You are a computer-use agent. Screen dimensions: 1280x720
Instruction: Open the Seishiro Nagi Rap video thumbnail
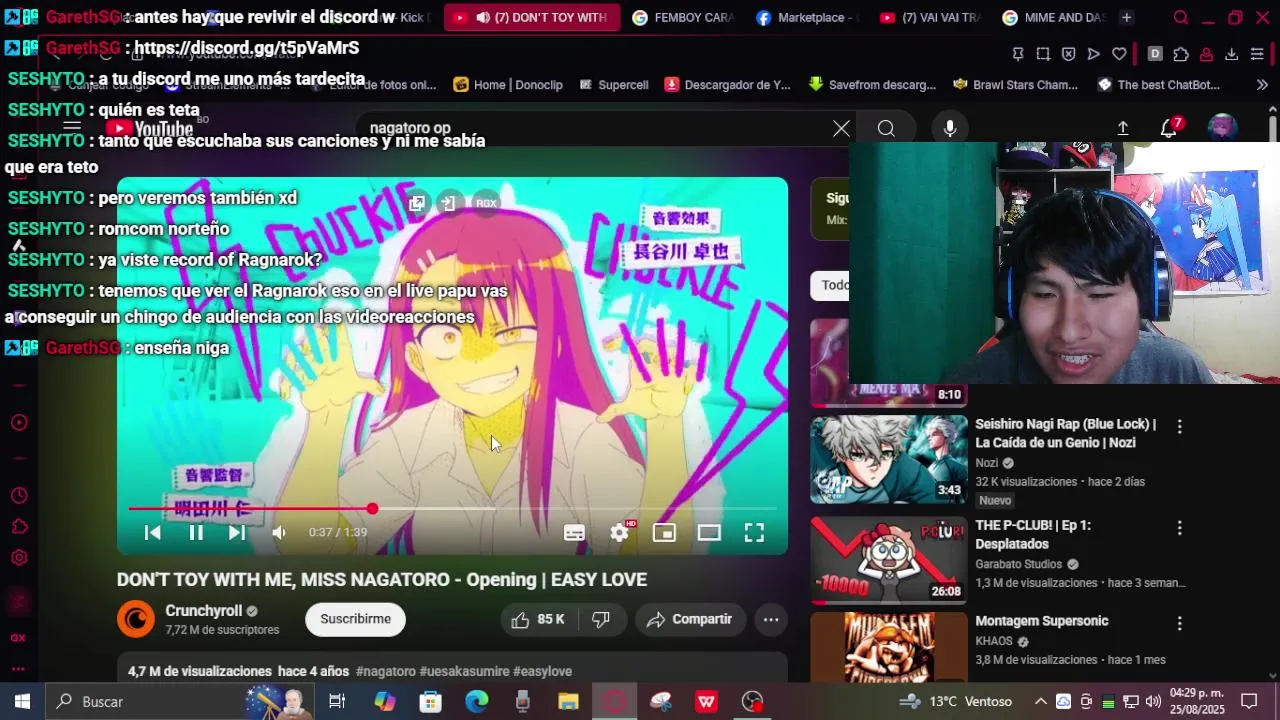pos(889,459)
